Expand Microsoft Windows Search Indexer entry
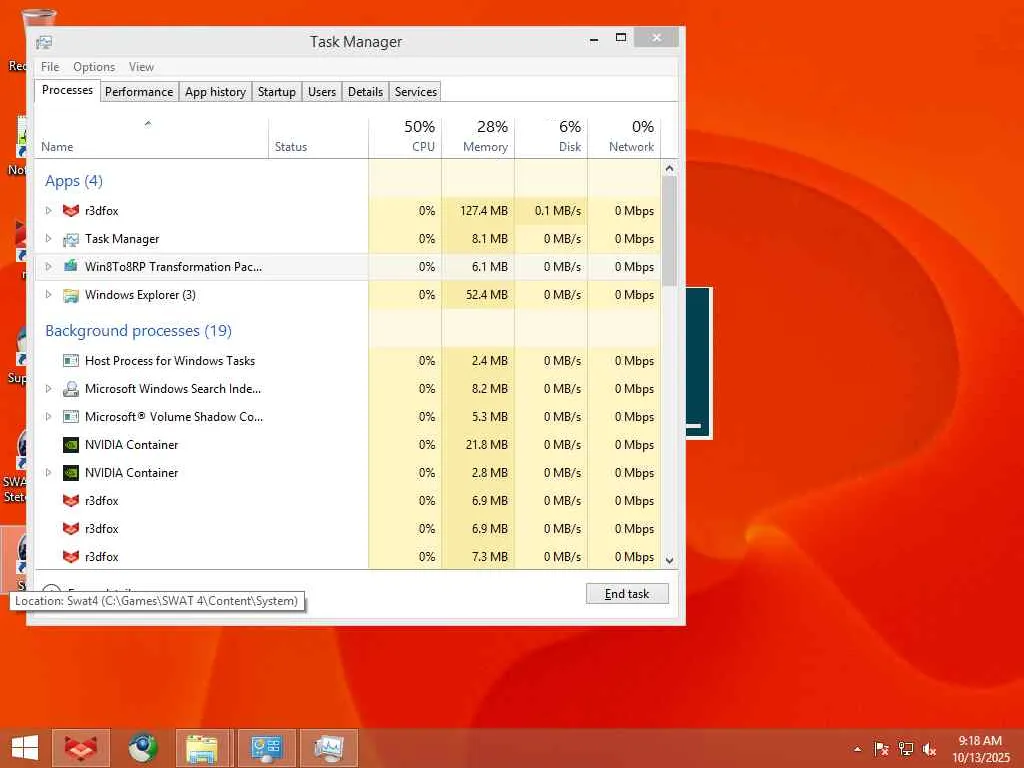 (48, 389)
